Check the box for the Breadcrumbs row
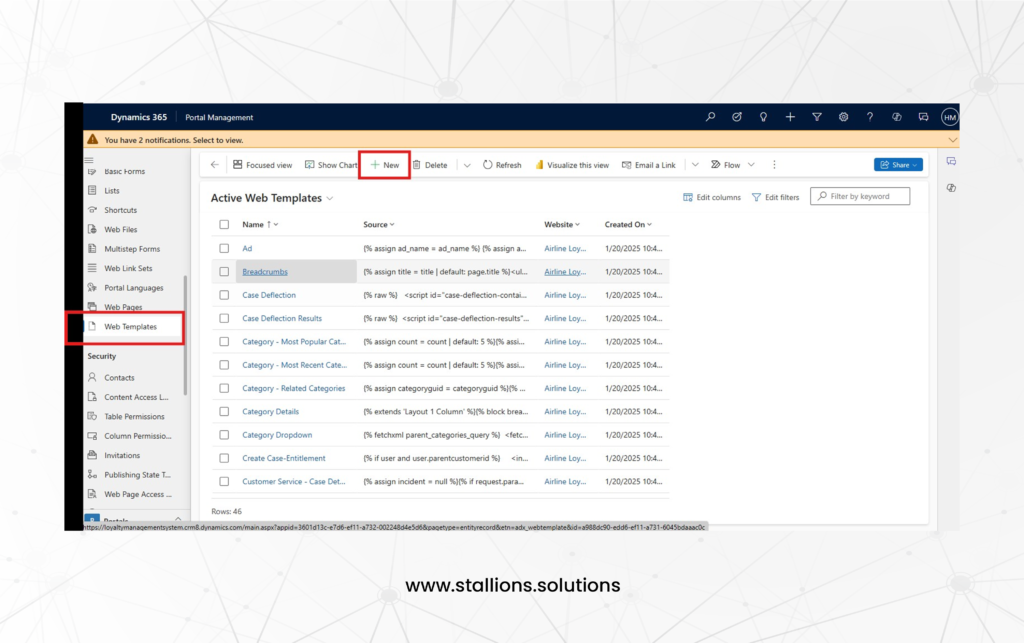The height and width of the screenshot is (643, 1024). 224,272
